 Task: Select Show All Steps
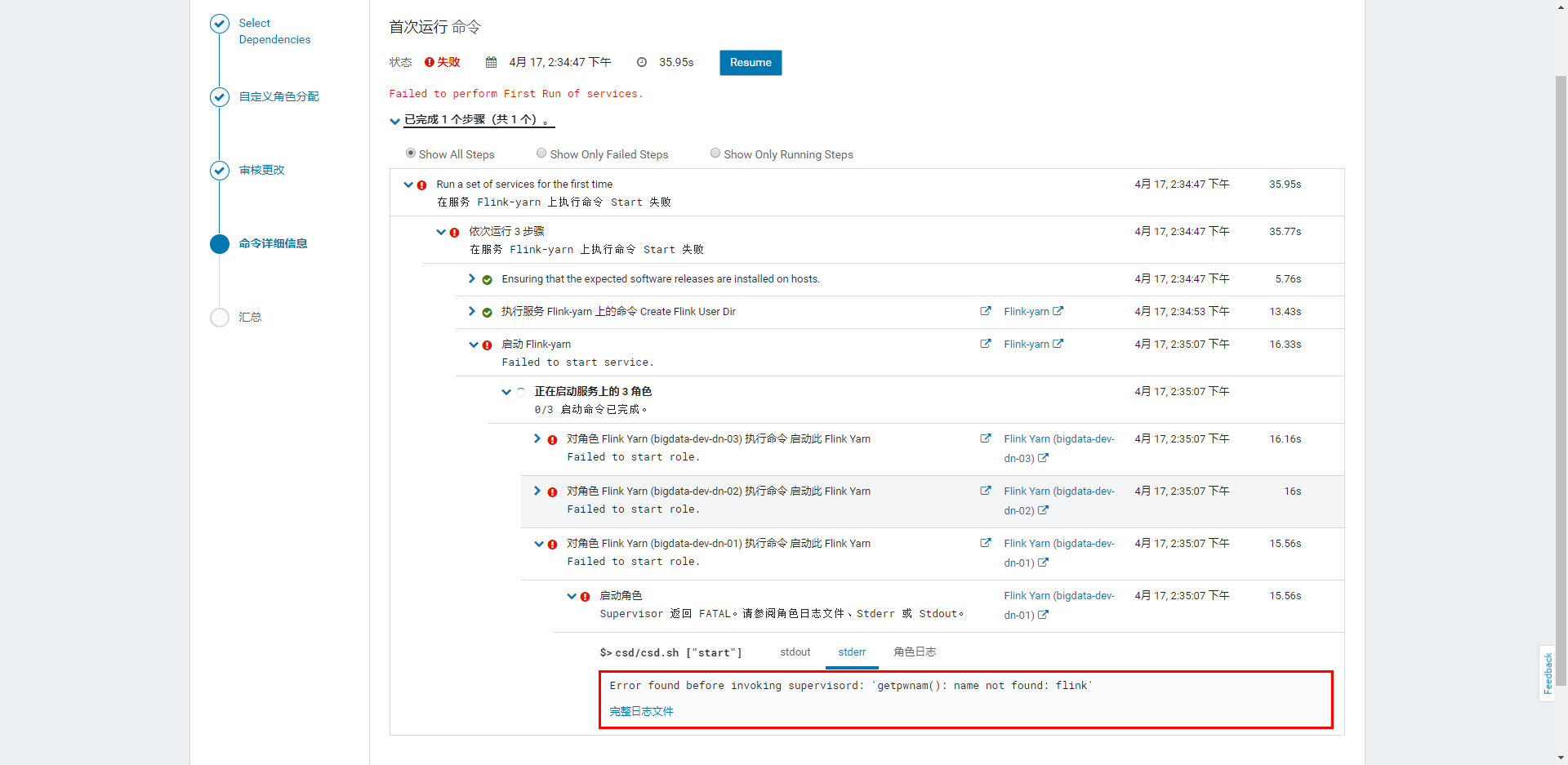coord(411,153)
